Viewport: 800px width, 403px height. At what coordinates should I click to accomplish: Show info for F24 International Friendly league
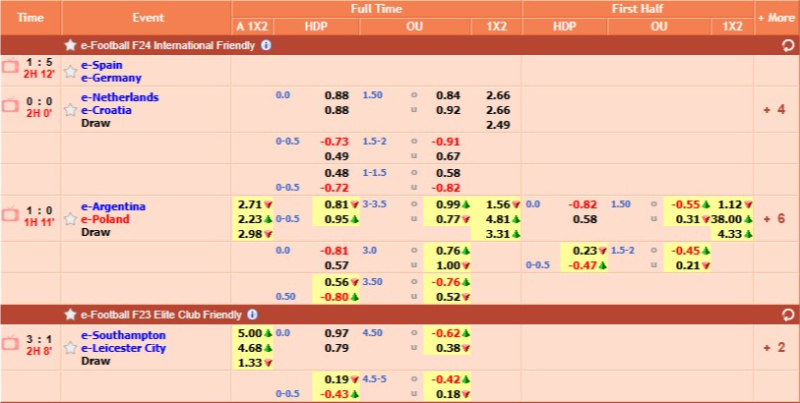click(x=265, y=45)
